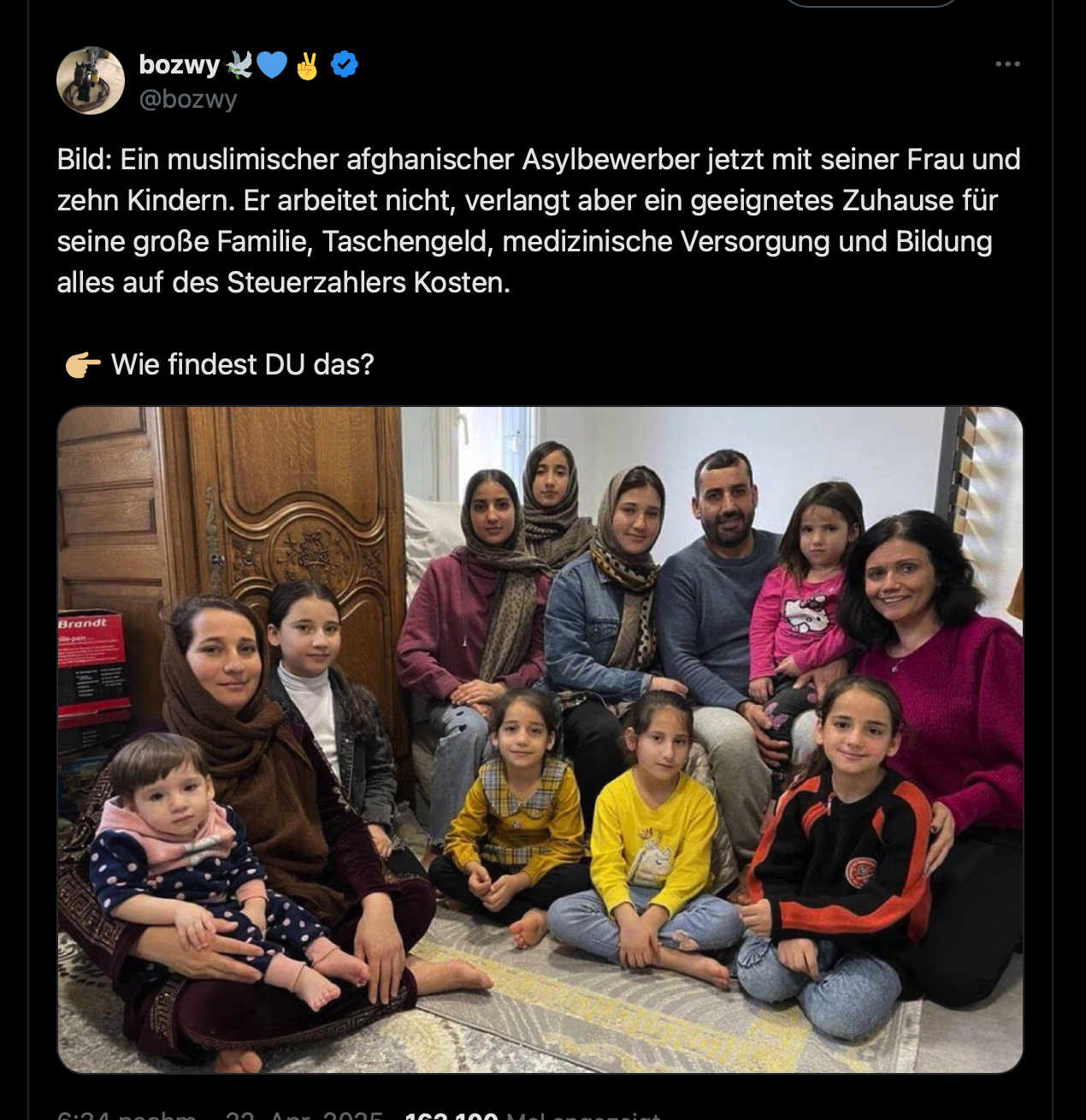Click the tweet text beginning with Bild:
The height and width of the screenshot is (1120, 1086).
(539, 221)
